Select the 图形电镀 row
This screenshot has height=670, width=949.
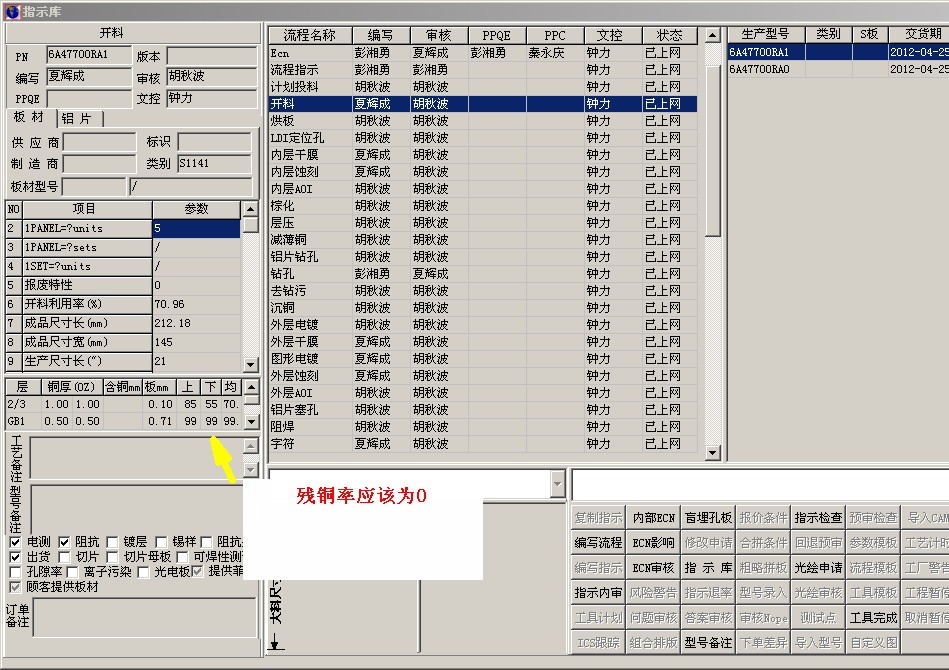click(x=483, y=359)
